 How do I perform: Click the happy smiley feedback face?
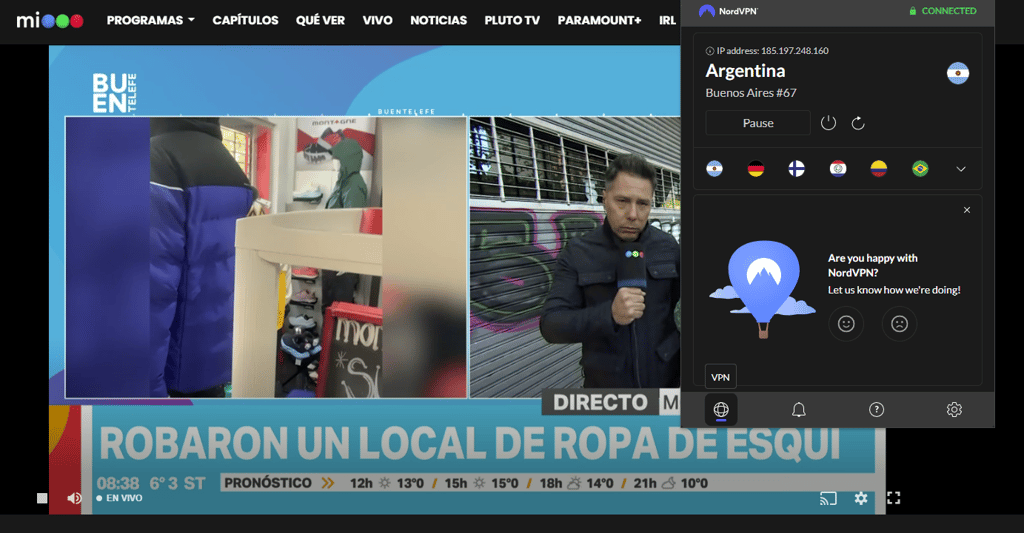(846, 324)
